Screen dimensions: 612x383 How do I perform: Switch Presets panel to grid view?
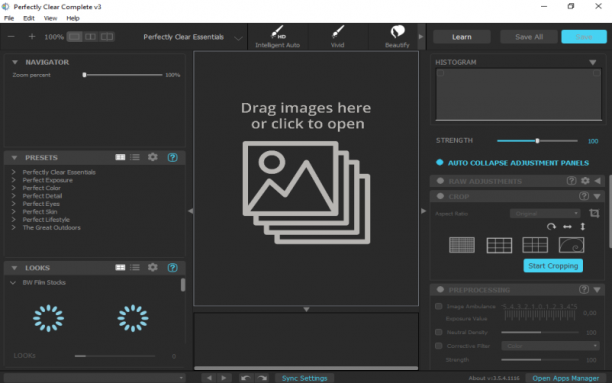[120, 157]
